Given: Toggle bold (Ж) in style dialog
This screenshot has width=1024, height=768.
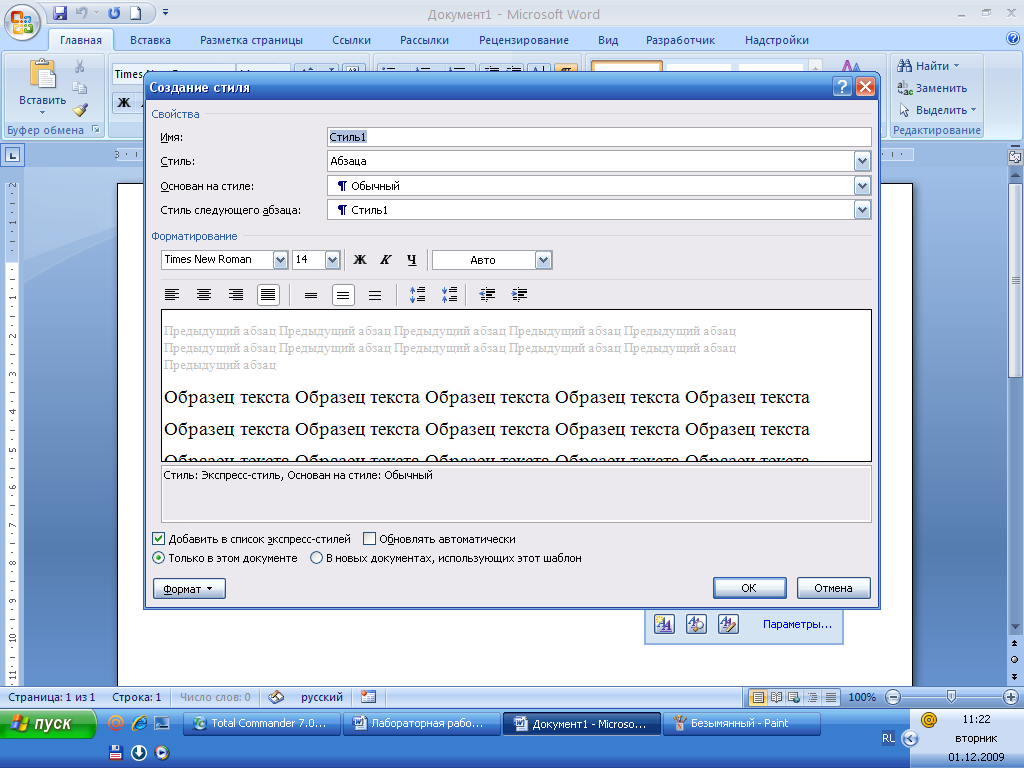Looking at the screenshot, I should [x=360, y=260].
